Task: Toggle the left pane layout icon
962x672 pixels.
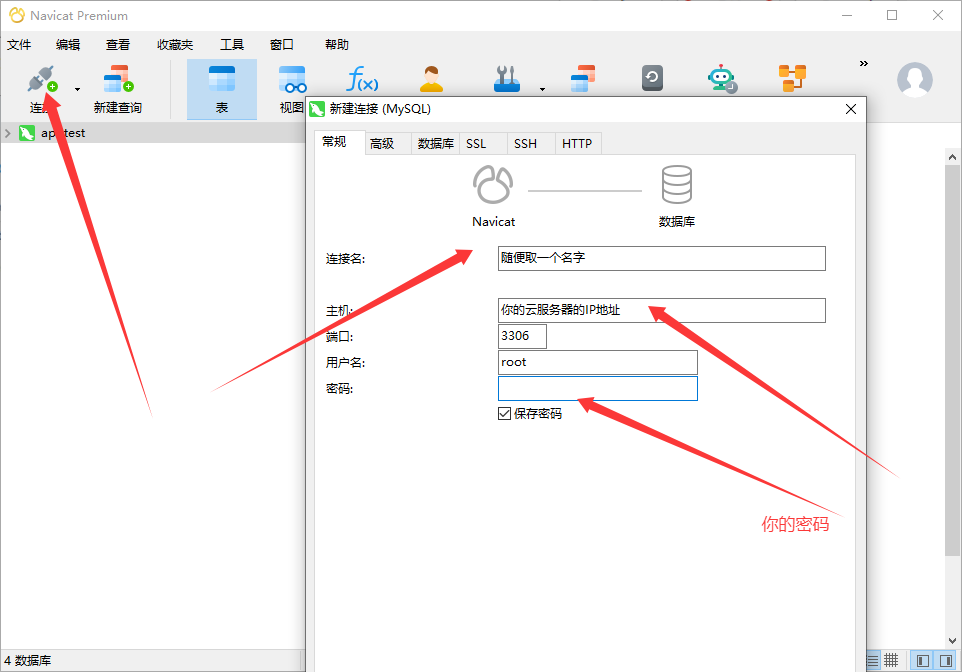Action: tap(923, 660)
